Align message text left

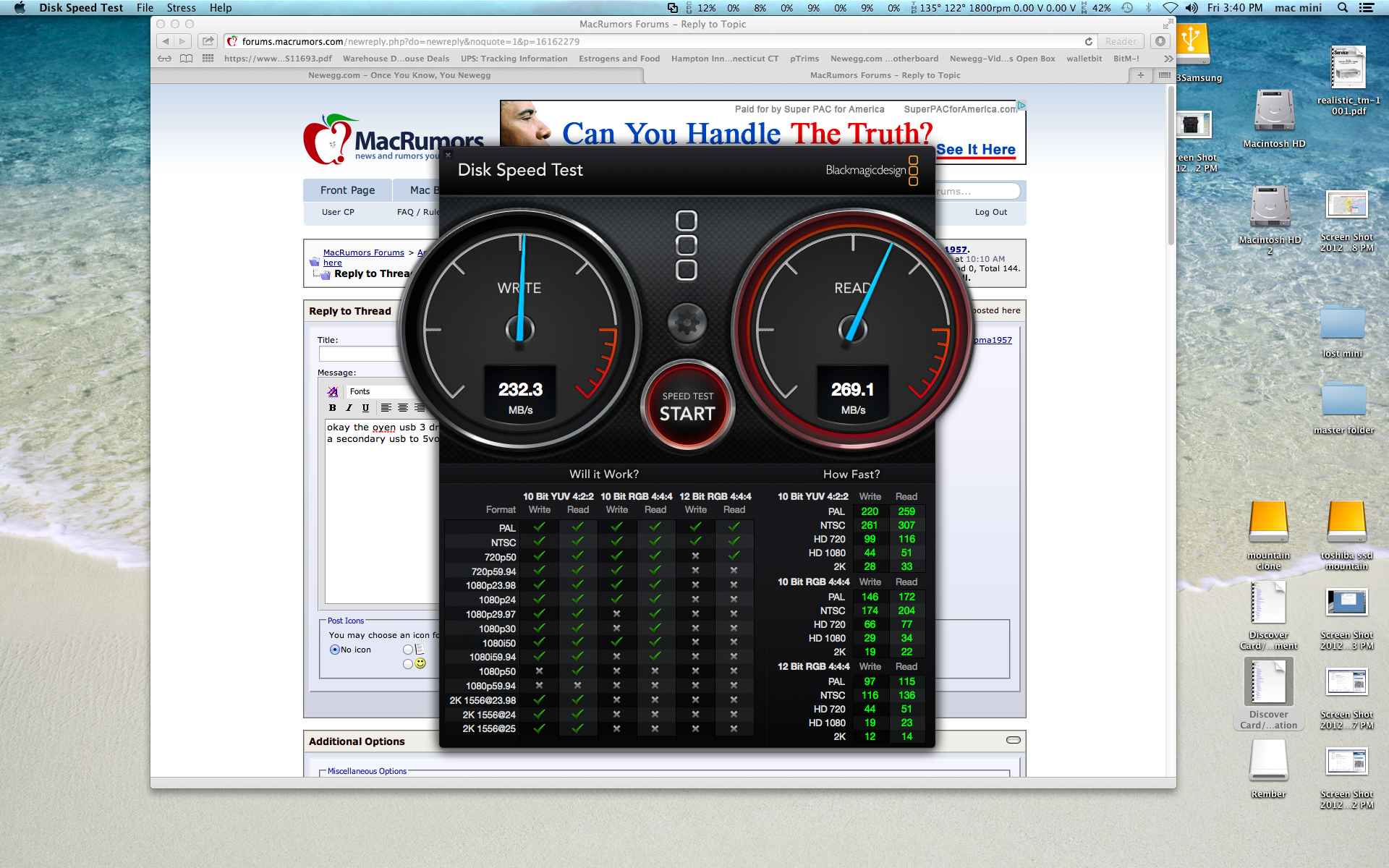pos(386,408)
